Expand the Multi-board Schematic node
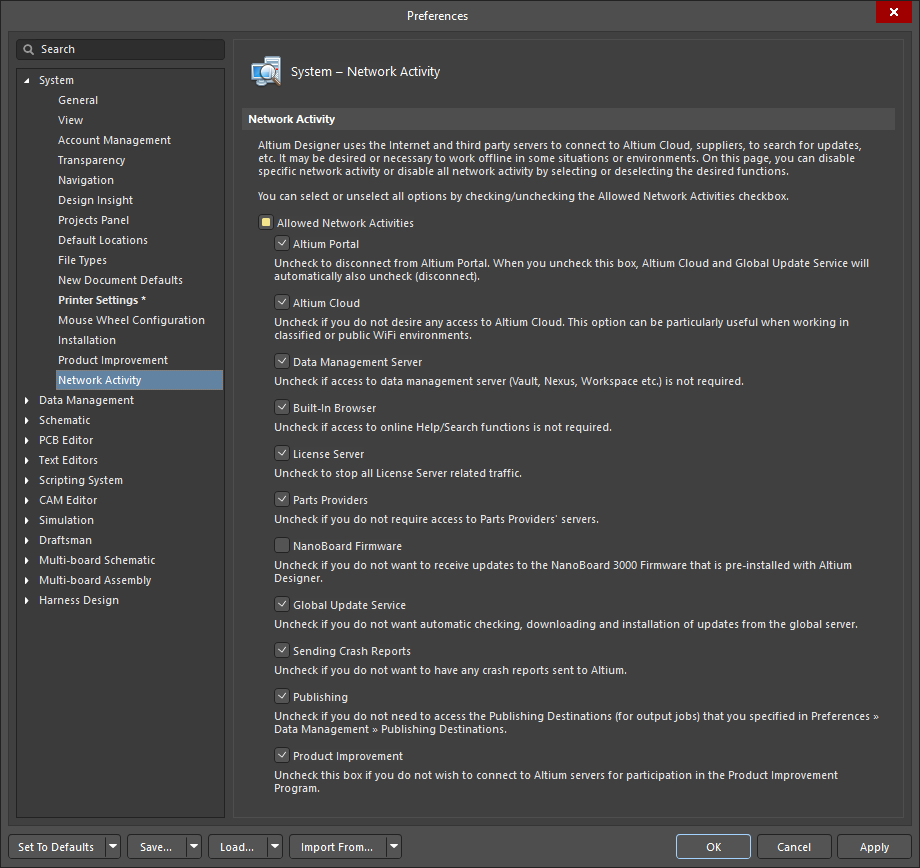920x868 pixels. [x=26, y=560]
